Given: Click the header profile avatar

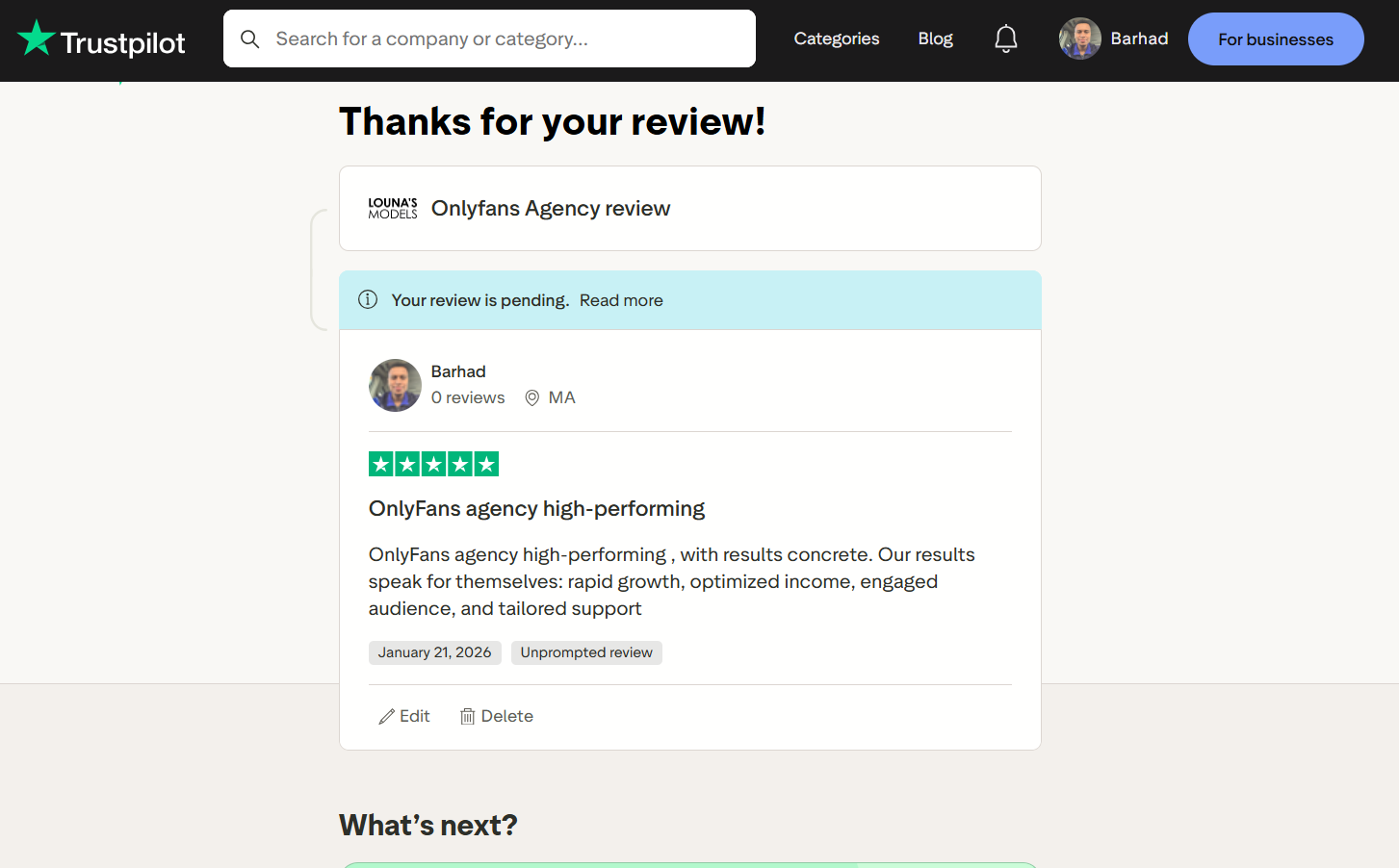Looking at the screenshot, I should point(1080,38).
